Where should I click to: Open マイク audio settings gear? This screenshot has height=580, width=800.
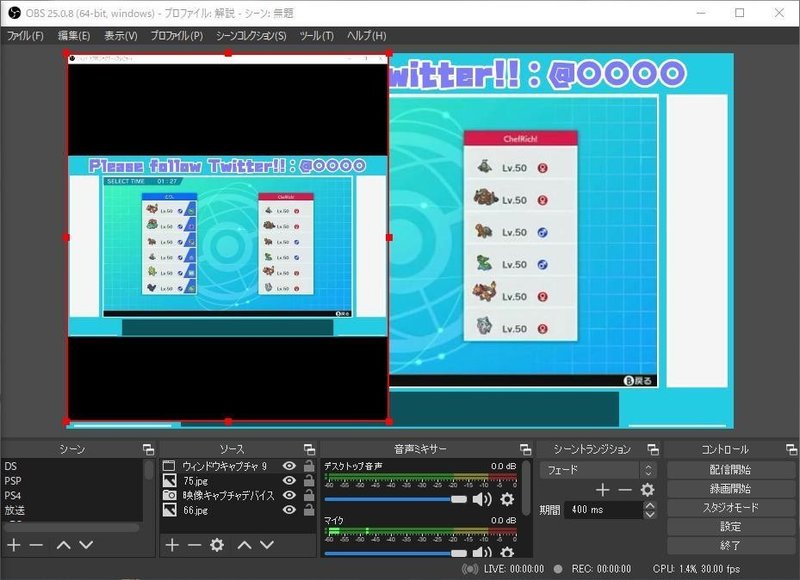(x=507, y=552)
